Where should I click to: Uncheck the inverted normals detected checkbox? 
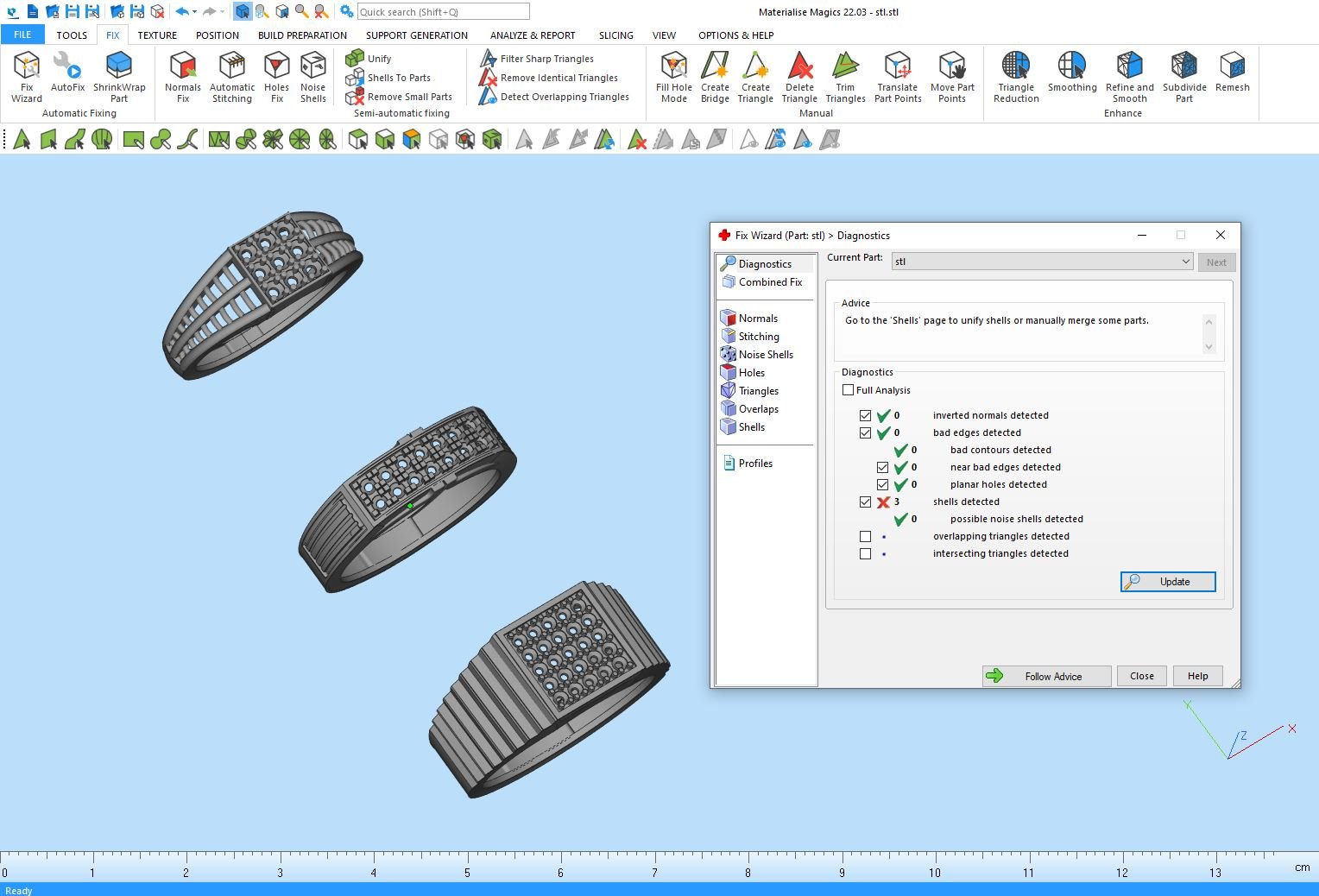[x=866, y=415]
